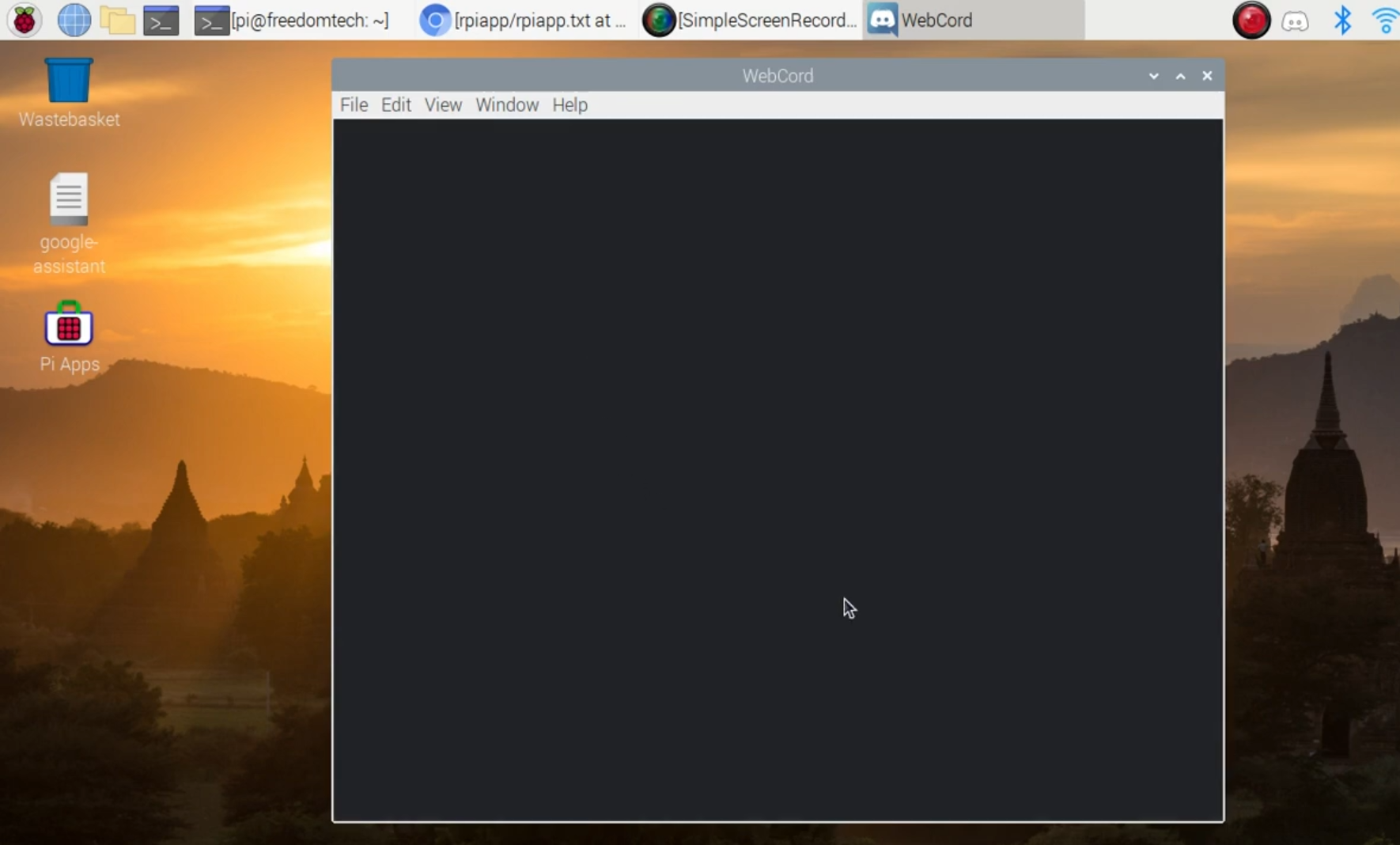
Task: Open the Window menu in WebCord
Action: [506, 104]
